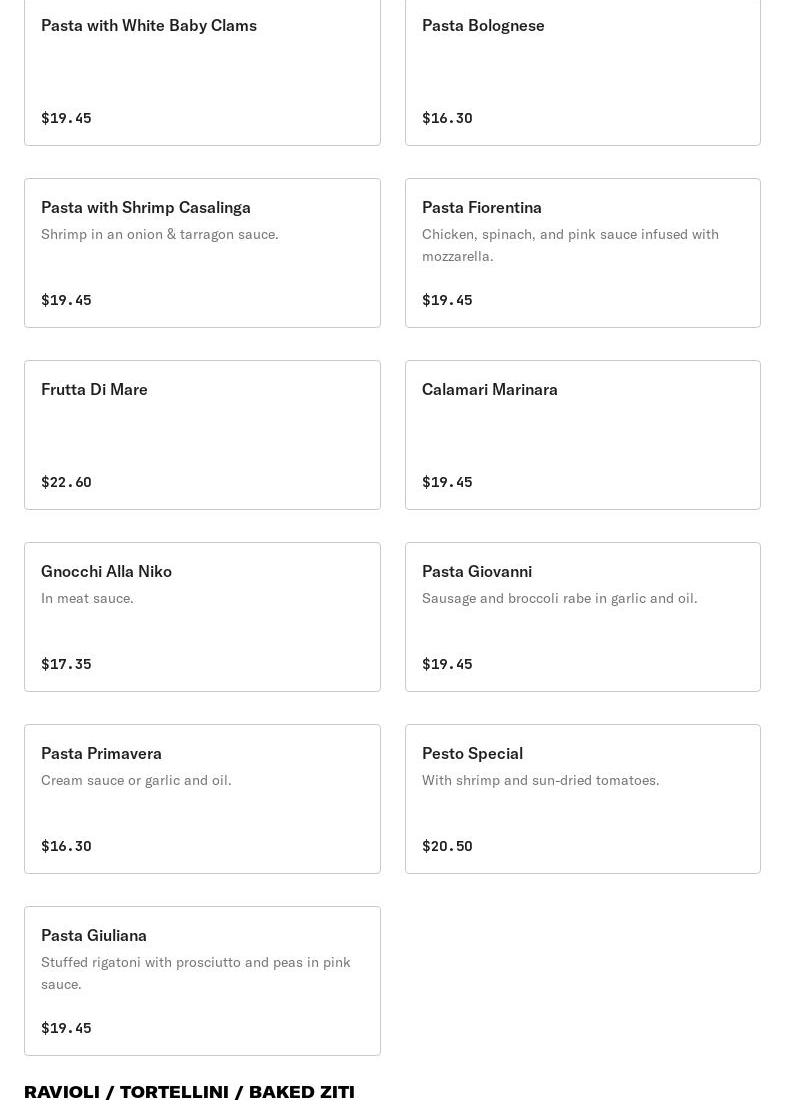Image resolution: width=785 pixels, height=1108 pixels.
Task: Click the "Shrimp in an onion & tarragon sauce" text
Action: [x=160, y=234]
